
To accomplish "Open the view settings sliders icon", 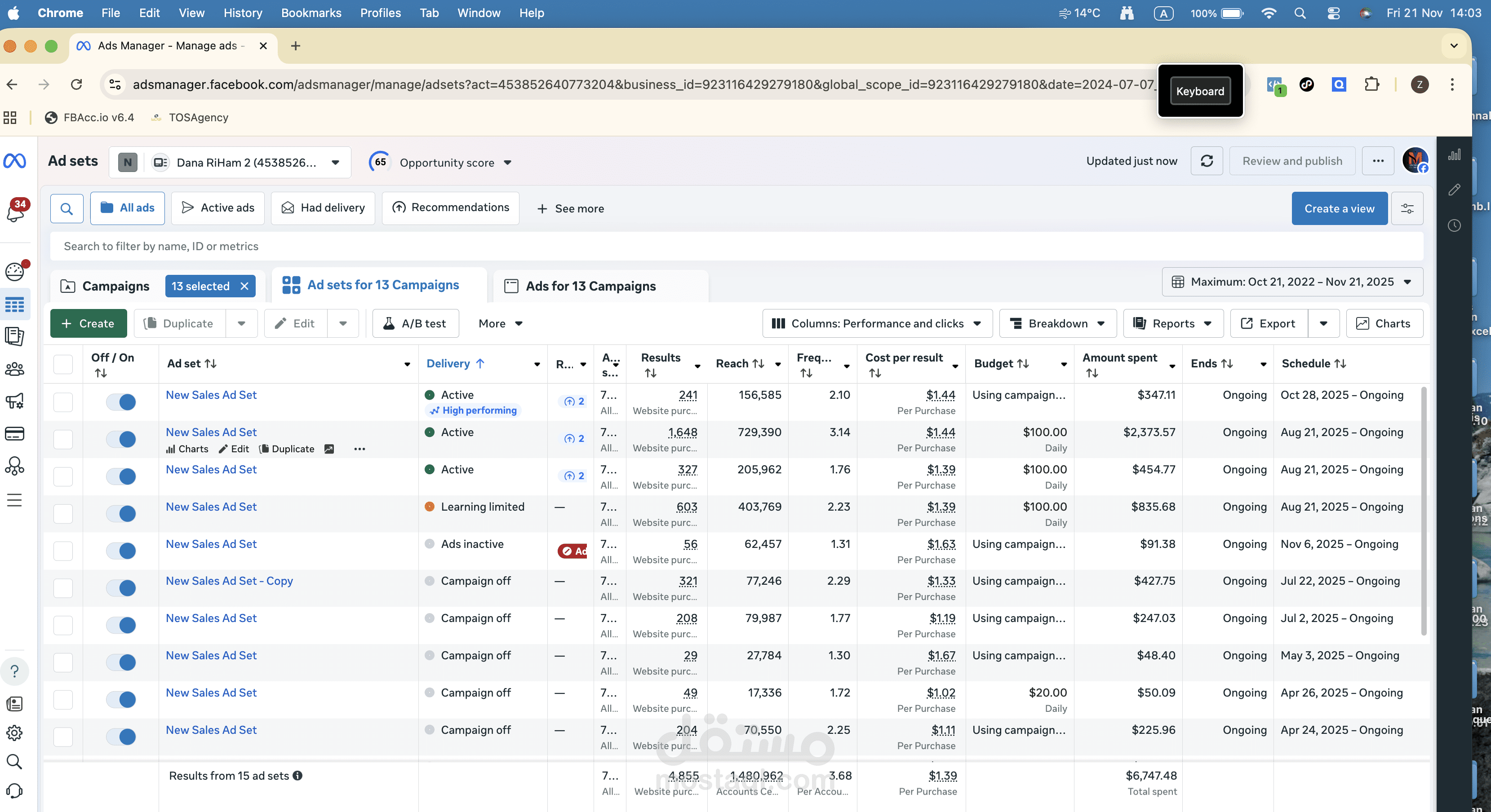I will (1407, 208).
